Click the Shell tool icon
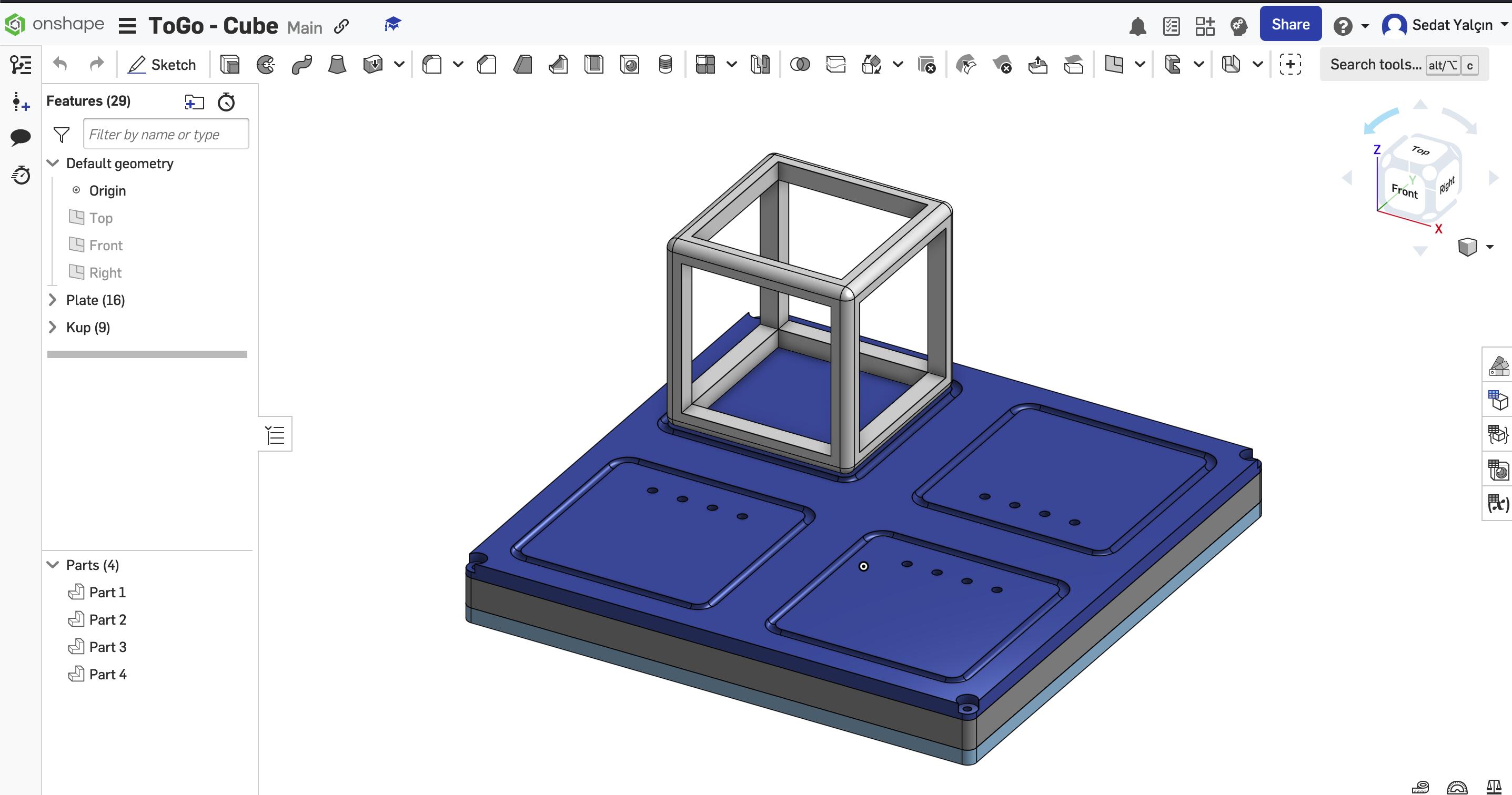Viewport: 1512px width, 795px height. tap(595, 64)
